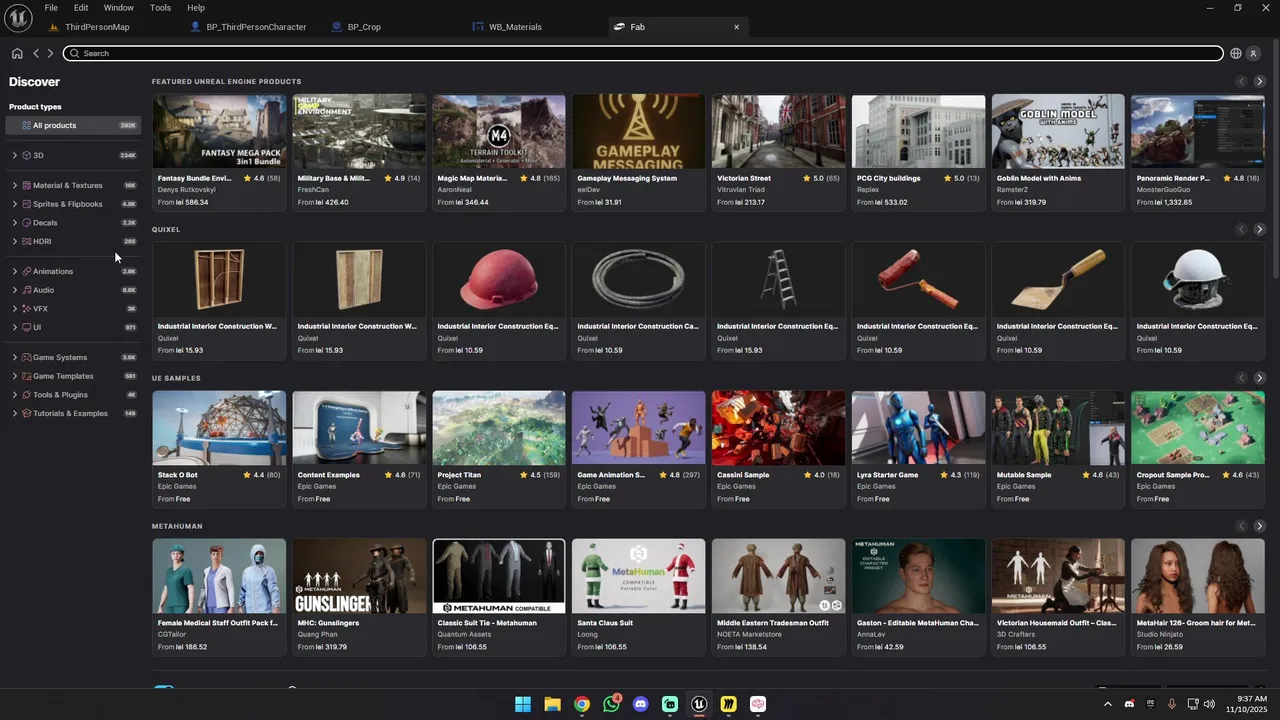Expand the UI category

pos(15,327)
